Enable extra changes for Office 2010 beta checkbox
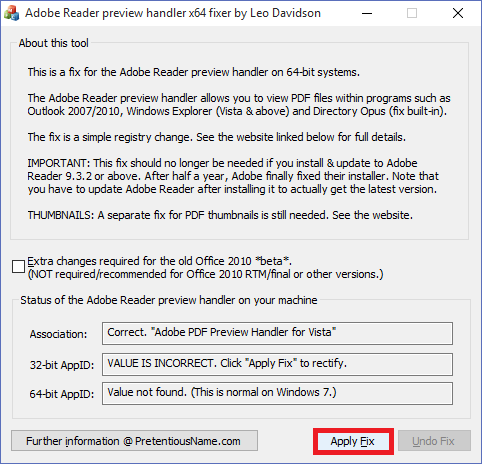482x464 pixels. tap(18, 267)
